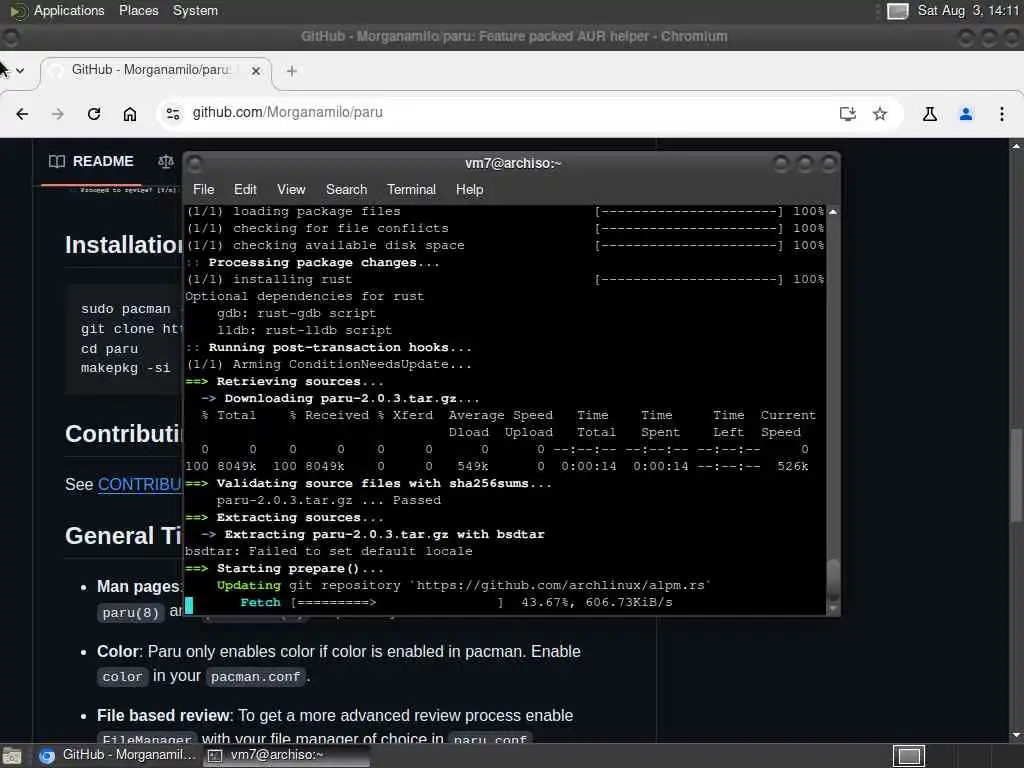1024x768 pixels.
Task: Open the System menu
Action: (195, 10)
